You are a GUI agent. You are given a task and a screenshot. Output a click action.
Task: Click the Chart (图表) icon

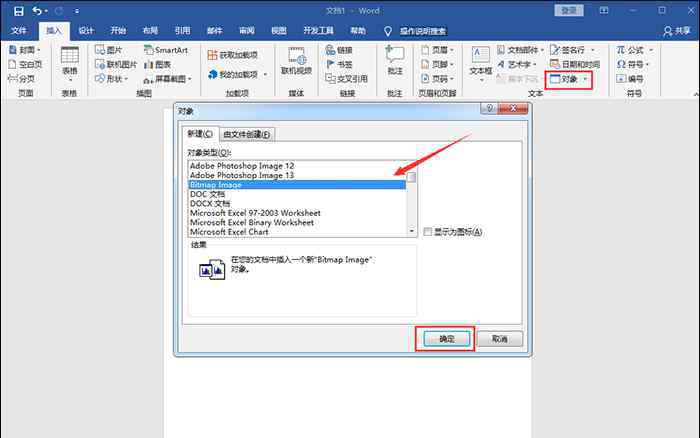click(x=149, y=65)
